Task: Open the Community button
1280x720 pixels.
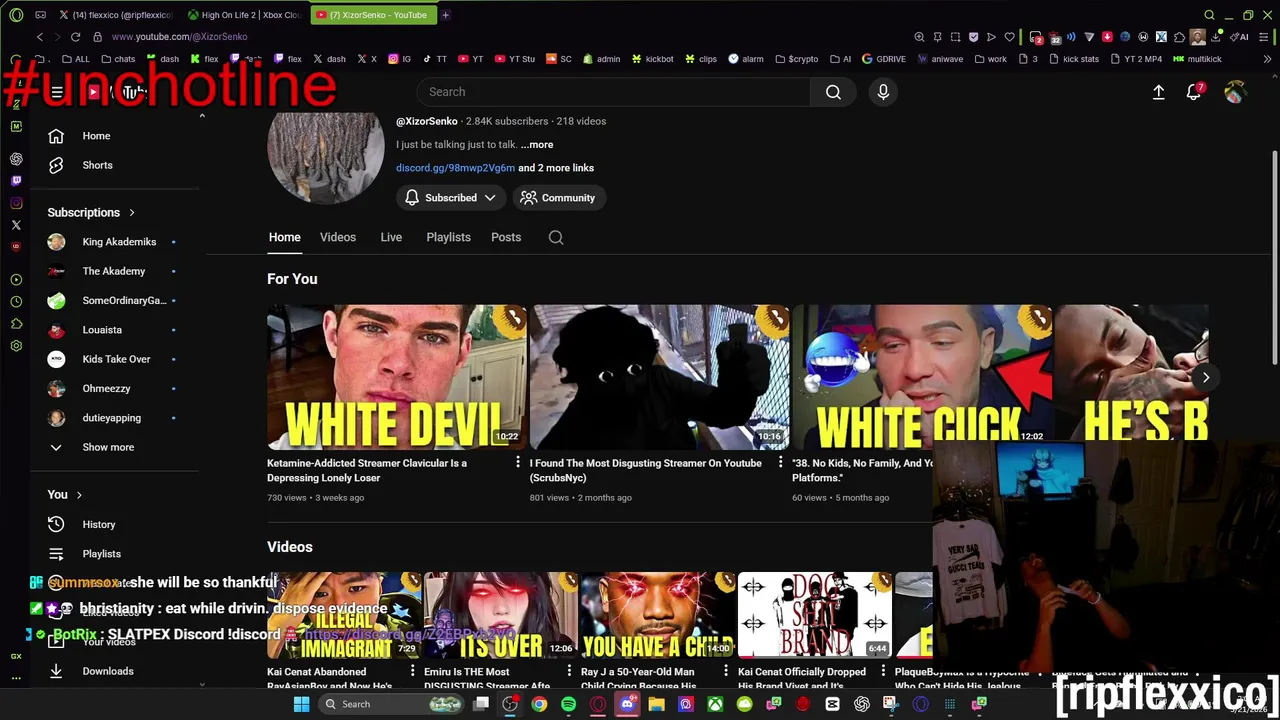Action: (x=558, y=198)
